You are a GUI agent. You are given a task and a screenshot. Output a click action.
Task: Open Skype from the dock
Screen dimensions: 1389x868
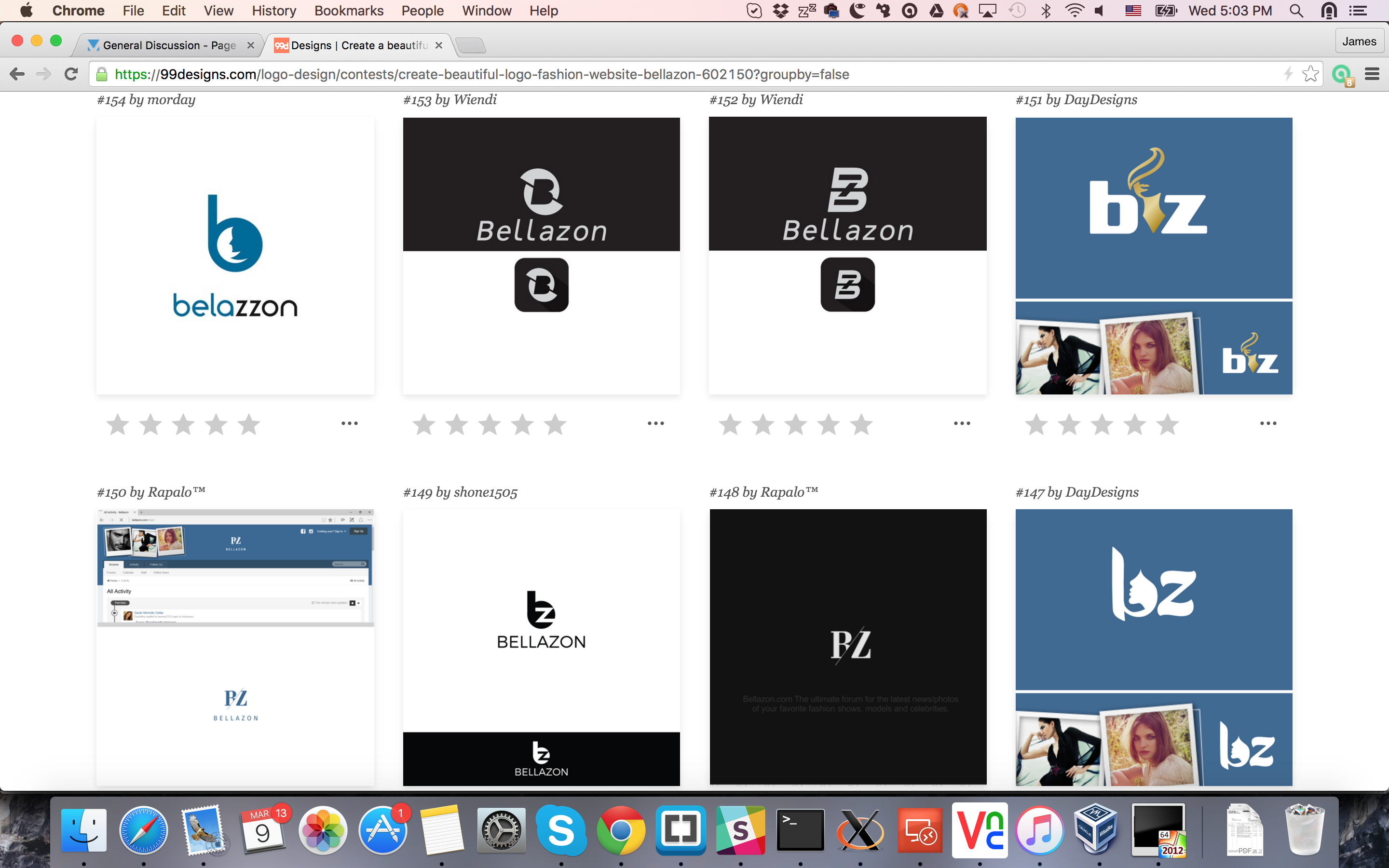point(561,830)
